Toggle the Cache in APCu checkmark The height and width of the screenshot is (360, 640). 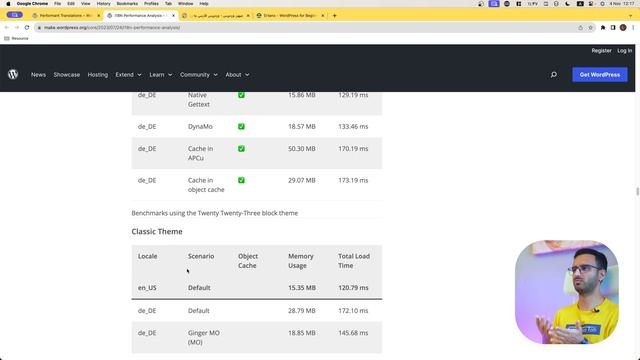click(x=241, y=149)
